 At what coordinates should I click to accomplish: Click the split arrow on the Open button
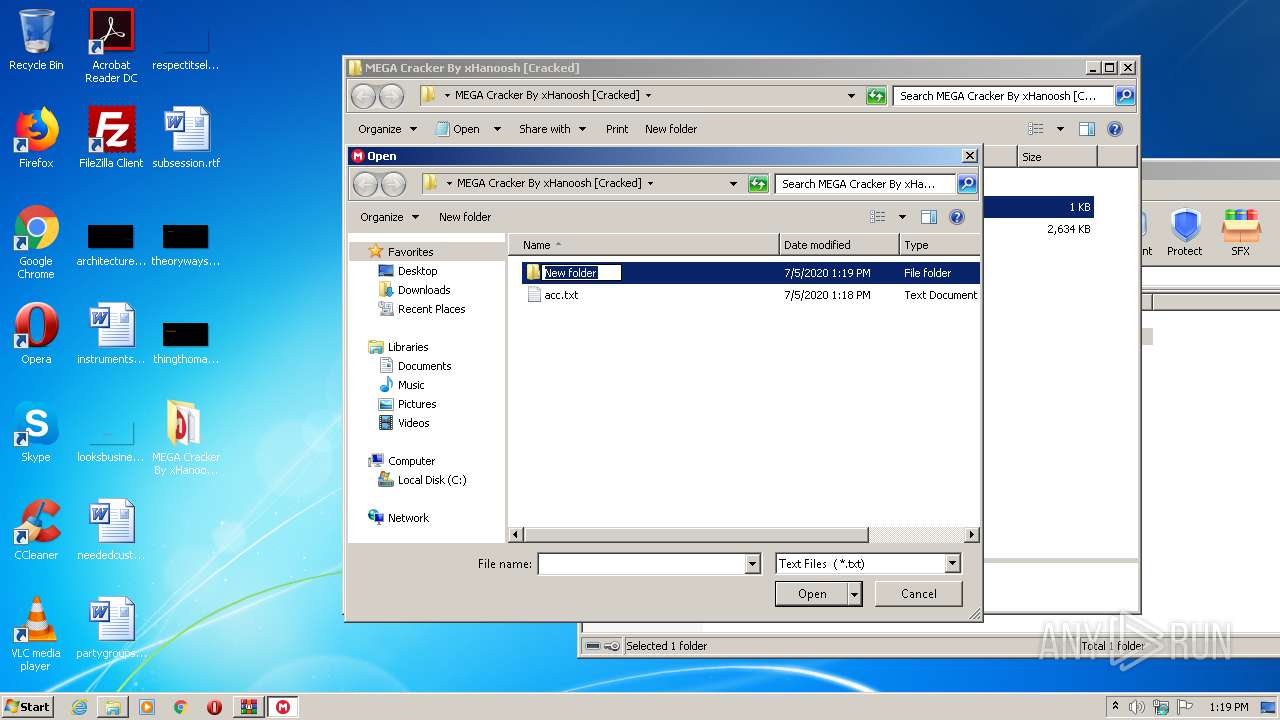(854, 594)
